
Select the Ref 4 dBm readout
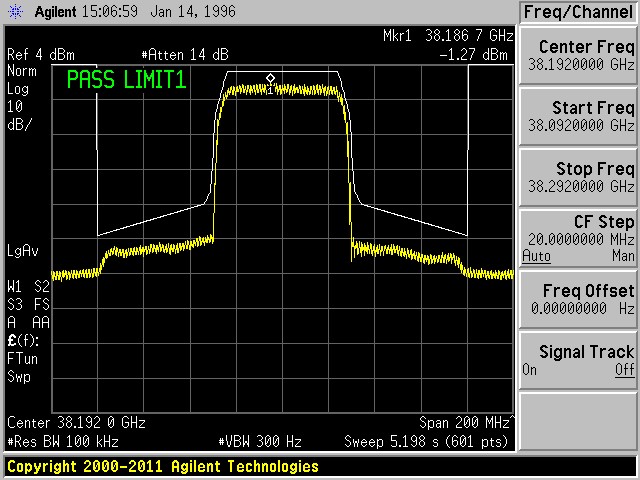[41, 55]
